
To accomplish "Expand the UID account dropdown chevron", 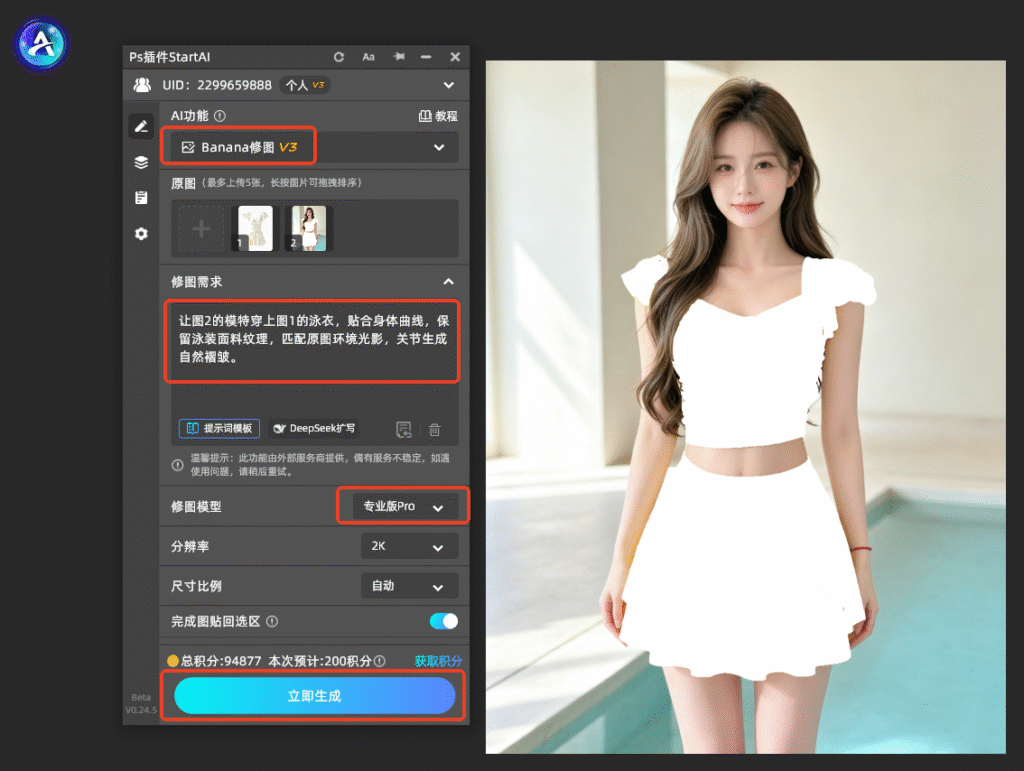I will [449, 85].
